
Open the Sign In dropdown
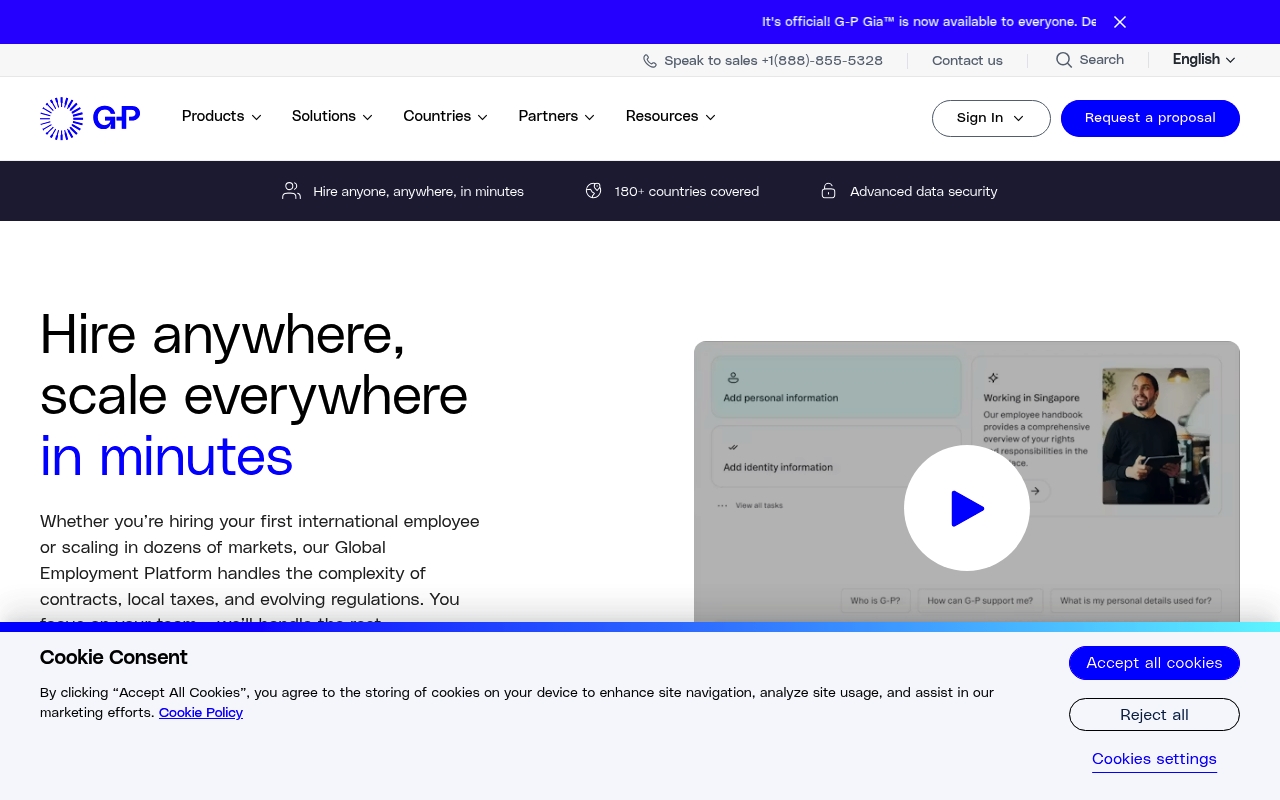(991, 118)
